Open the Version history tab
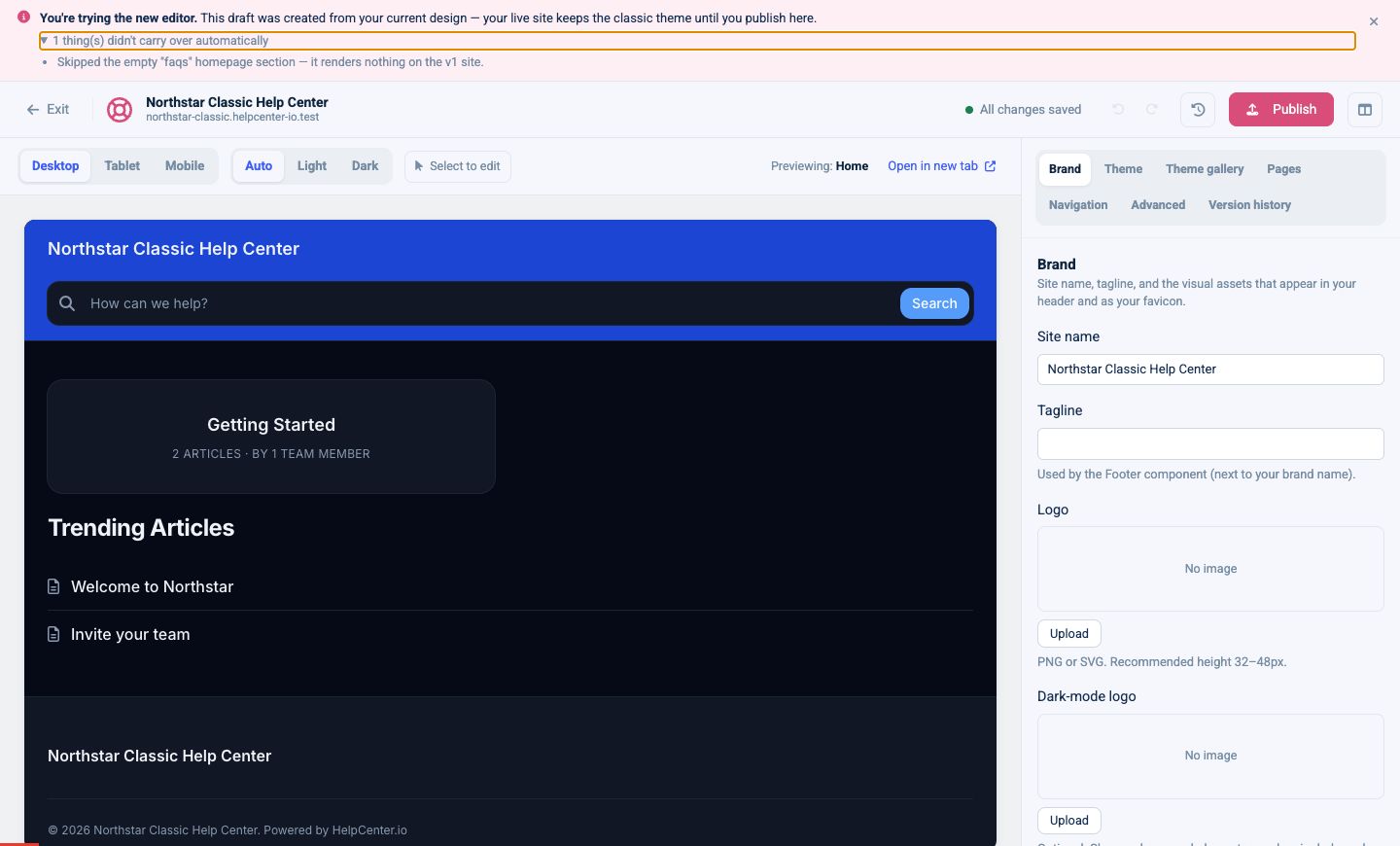Image resolution: width=1400 pixels, height=846 pixels. (1249, 205)
